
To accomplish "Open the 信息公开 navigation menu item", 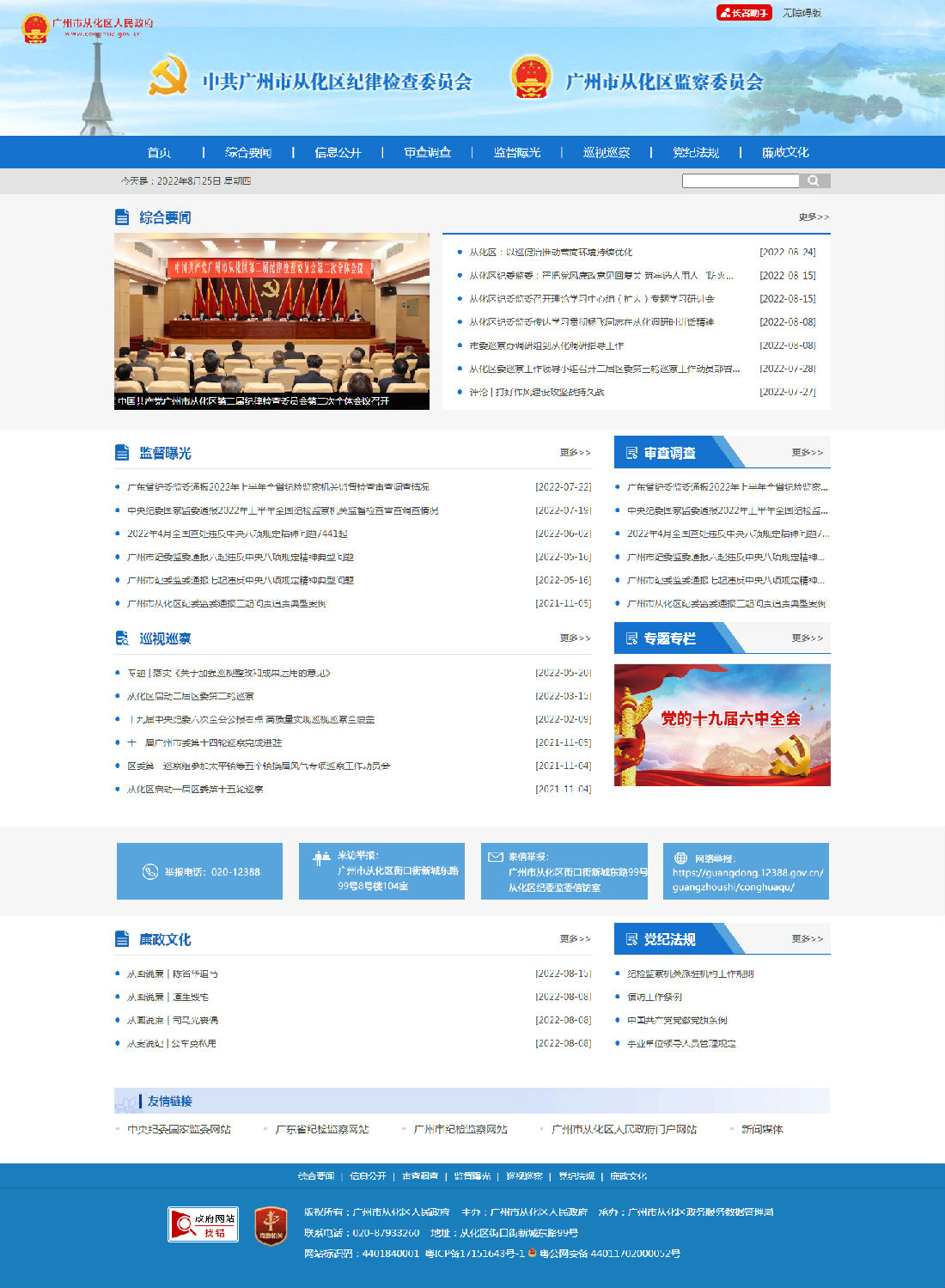I will click(x=338, y=152).
